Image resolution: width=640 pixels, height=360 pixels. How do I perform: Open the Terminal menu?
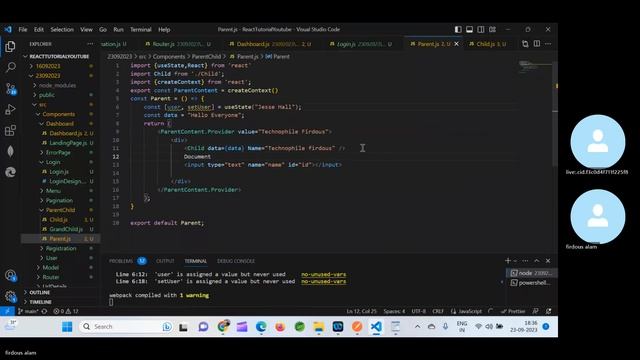click(141, 29)
